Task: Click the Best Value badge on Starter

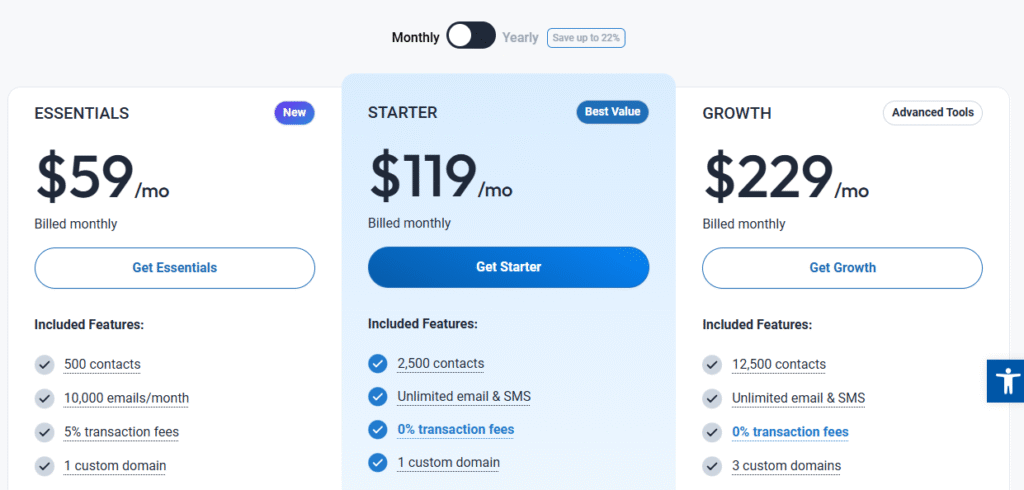Action: click(x=612, y=112)
